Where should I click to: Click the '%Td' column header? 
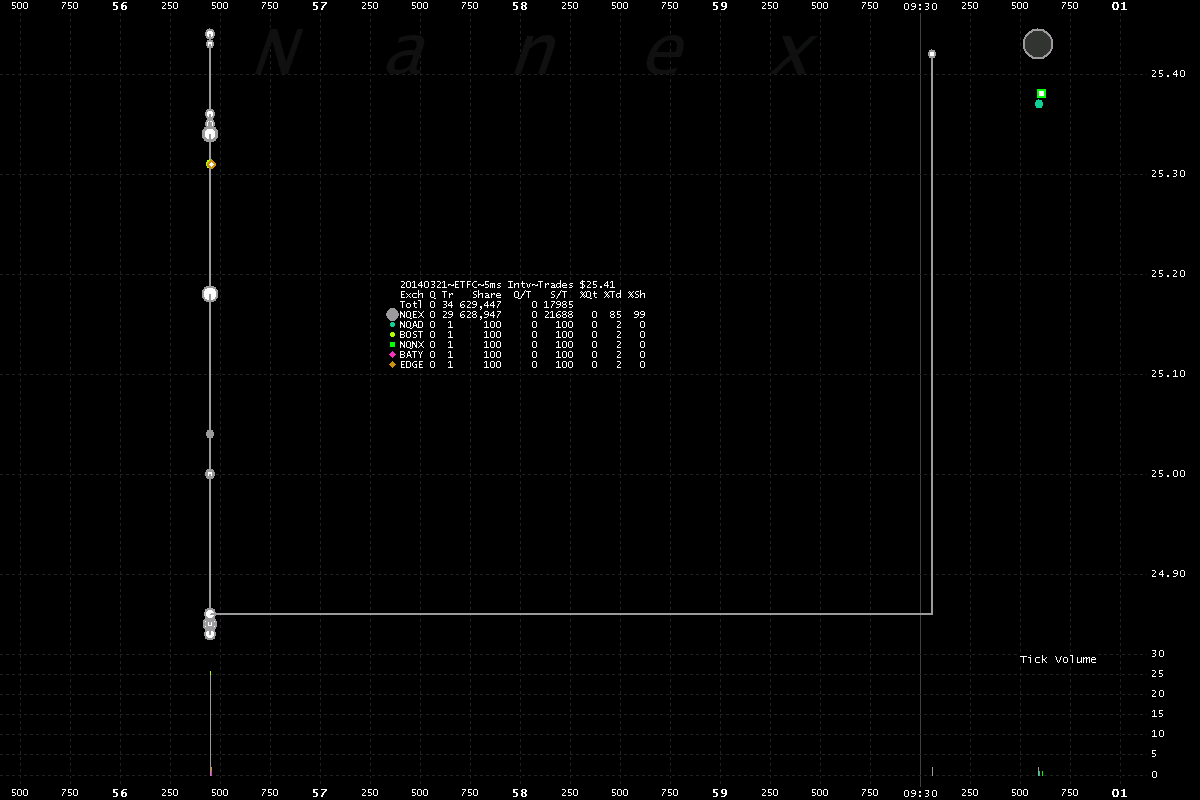click(612, 295)
